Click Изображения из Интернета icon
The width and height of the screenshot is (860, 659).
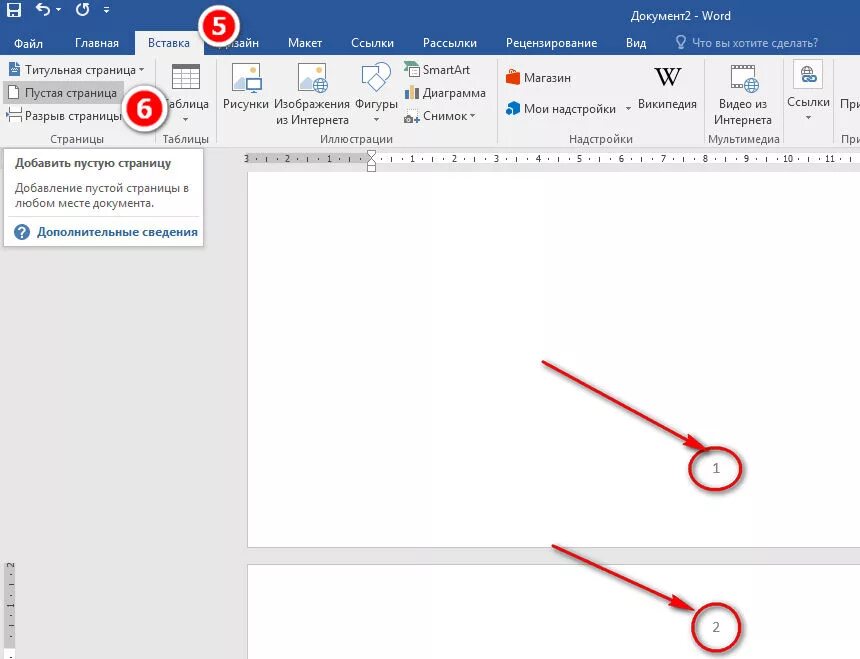point(312,77)
